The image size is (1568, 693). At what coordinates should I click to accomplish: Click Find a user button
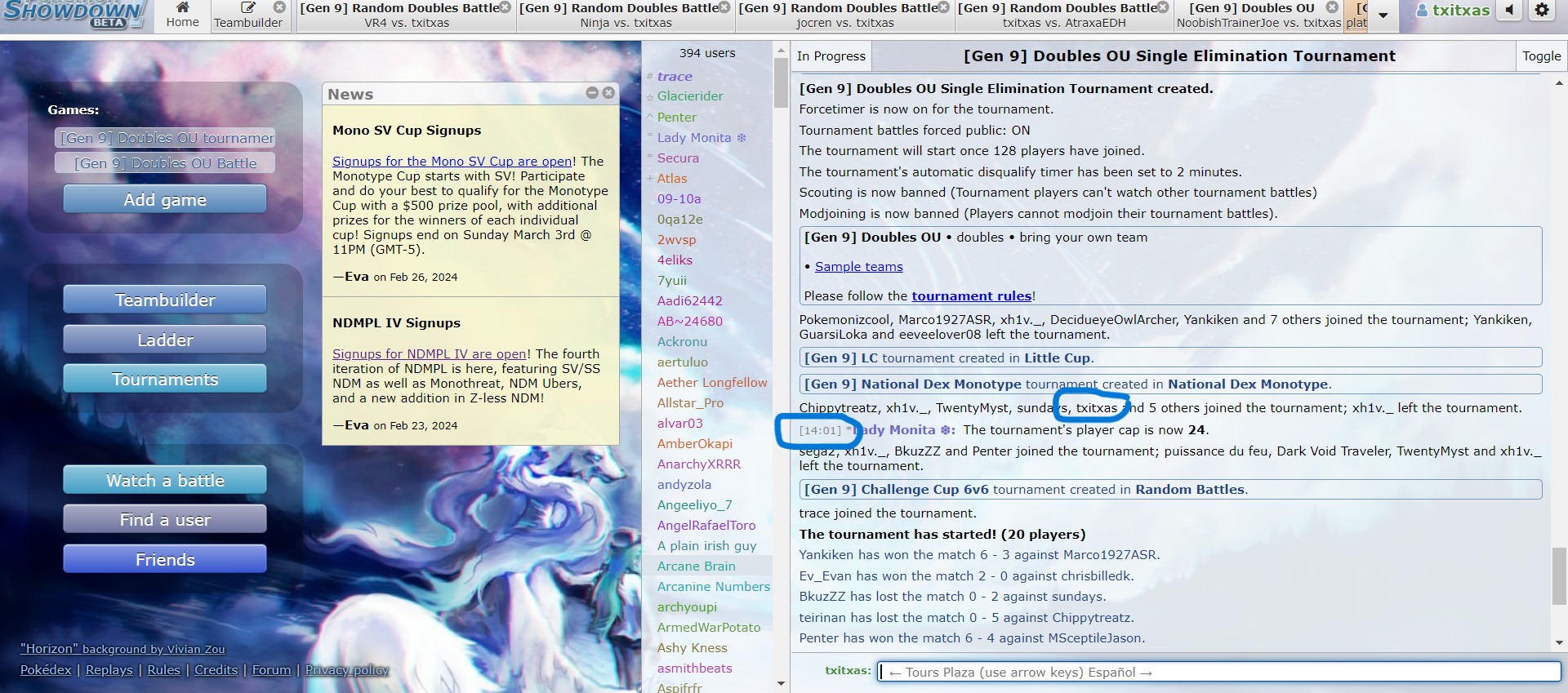coord(165,519)
